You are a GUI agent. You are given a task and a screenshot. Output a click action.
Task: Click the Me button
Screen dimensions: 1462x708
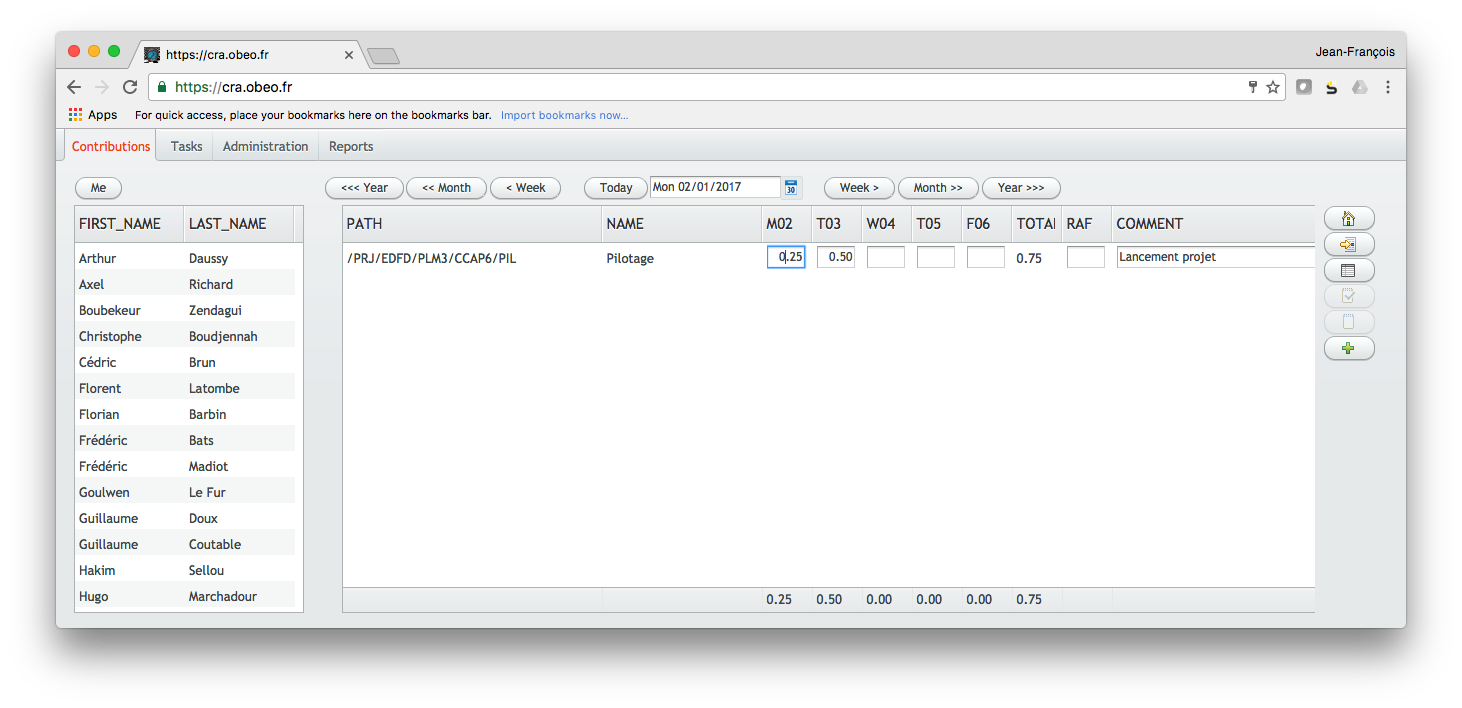[98, 188]
